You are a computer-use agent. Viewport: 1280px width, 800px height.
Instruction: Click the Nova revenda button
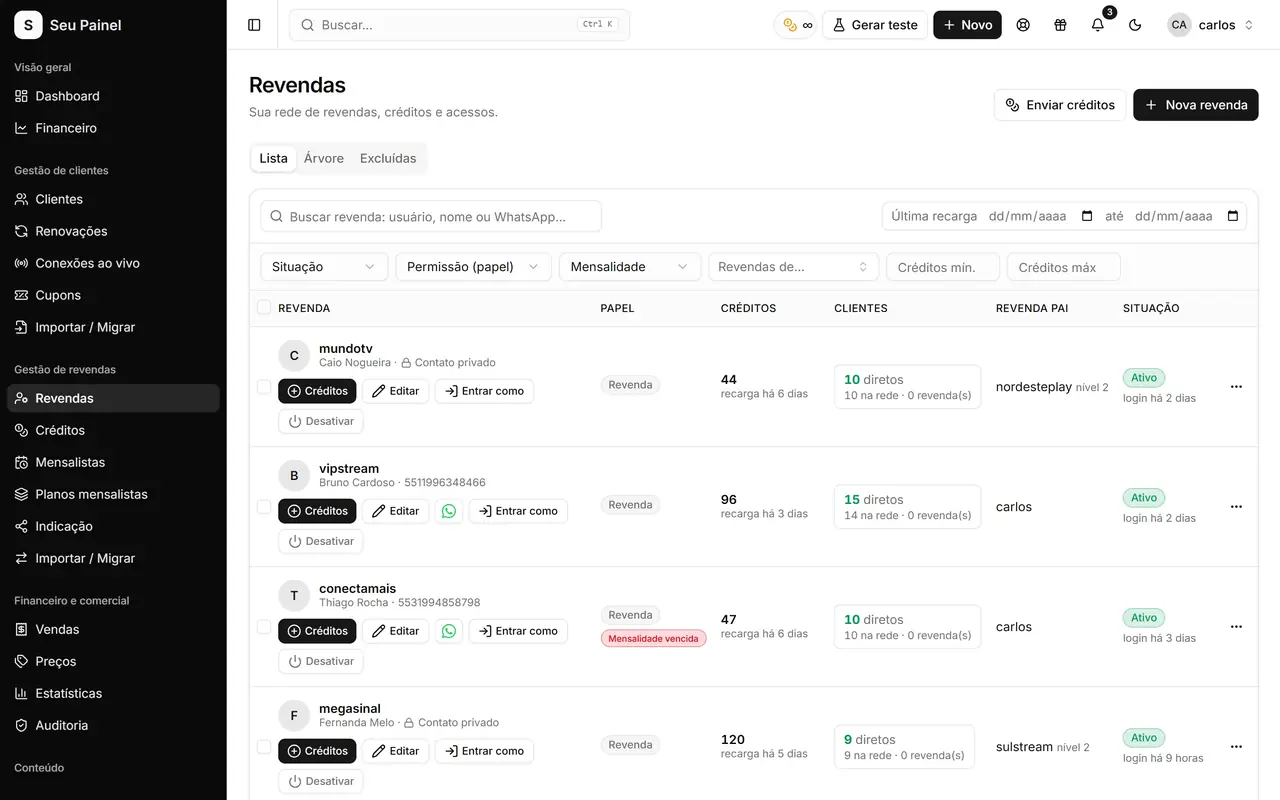pyautogui.click(x=1195, y=105)
